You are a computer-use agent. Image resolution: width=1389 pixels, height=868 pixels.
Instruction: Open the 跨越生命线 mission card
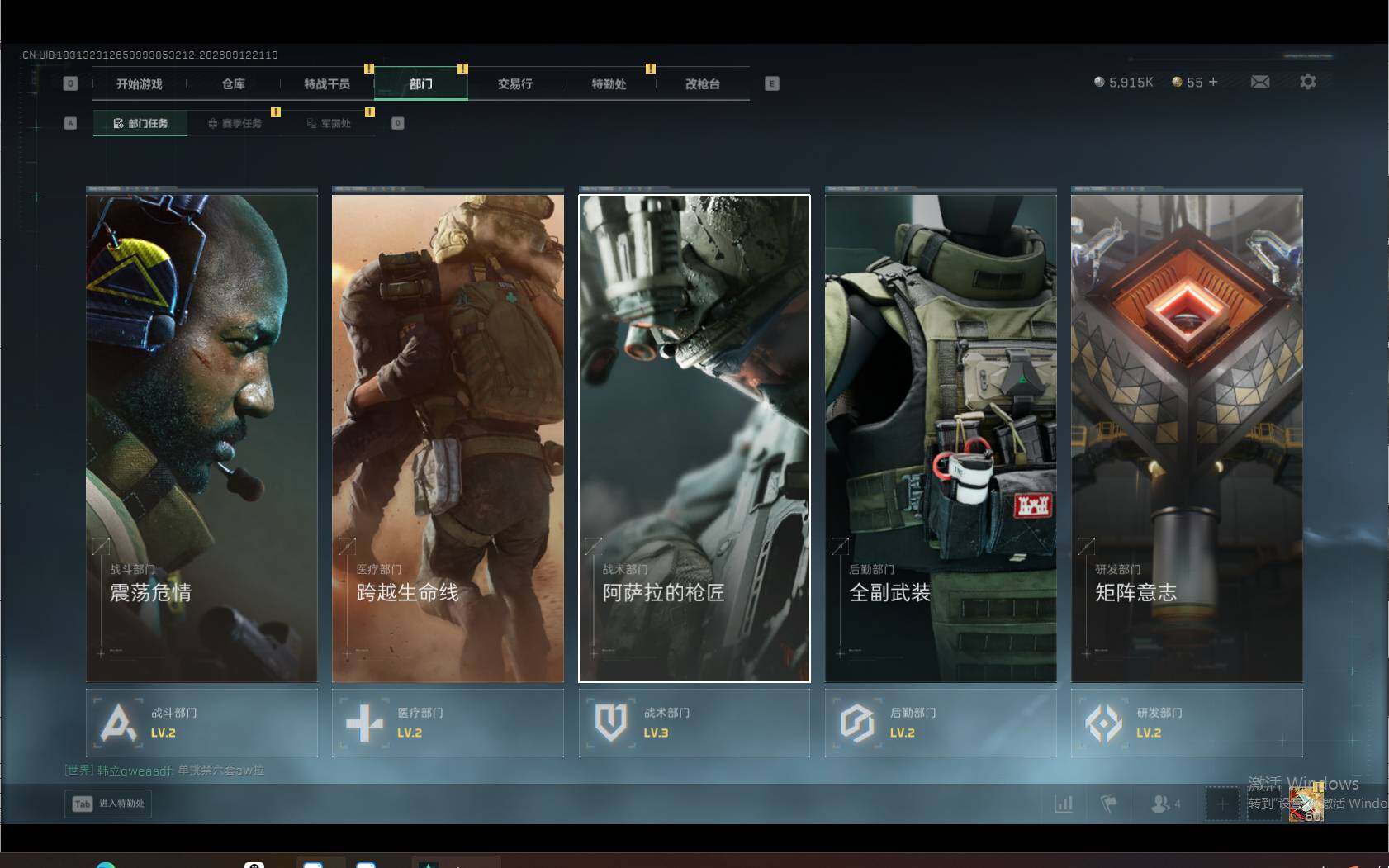[448, 439]
